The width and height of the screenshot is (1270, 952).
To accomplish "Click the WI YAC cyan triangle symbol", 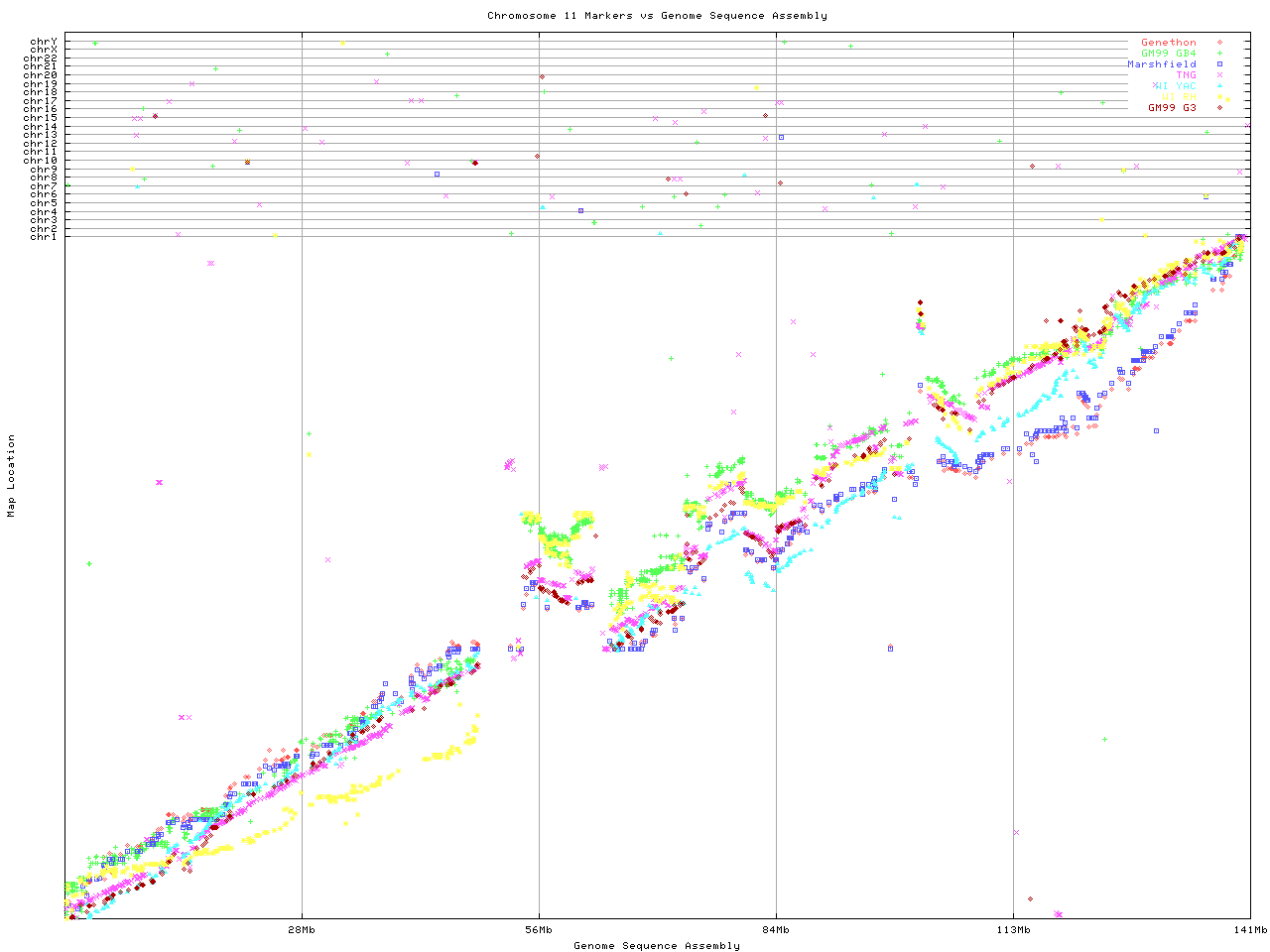I will 1219,86.
